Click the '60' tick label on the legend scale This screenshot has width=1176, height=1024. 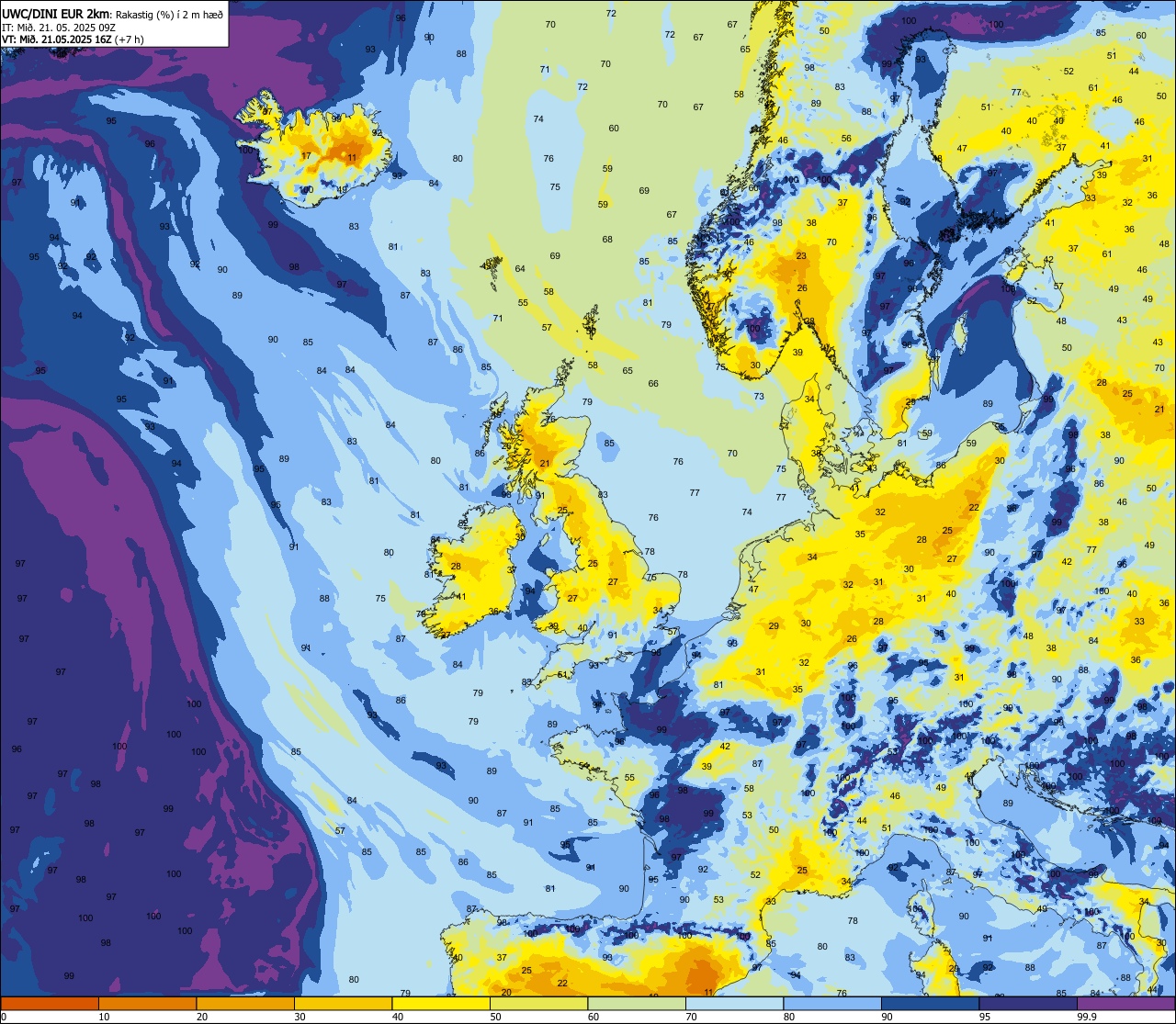(594, 1017)
